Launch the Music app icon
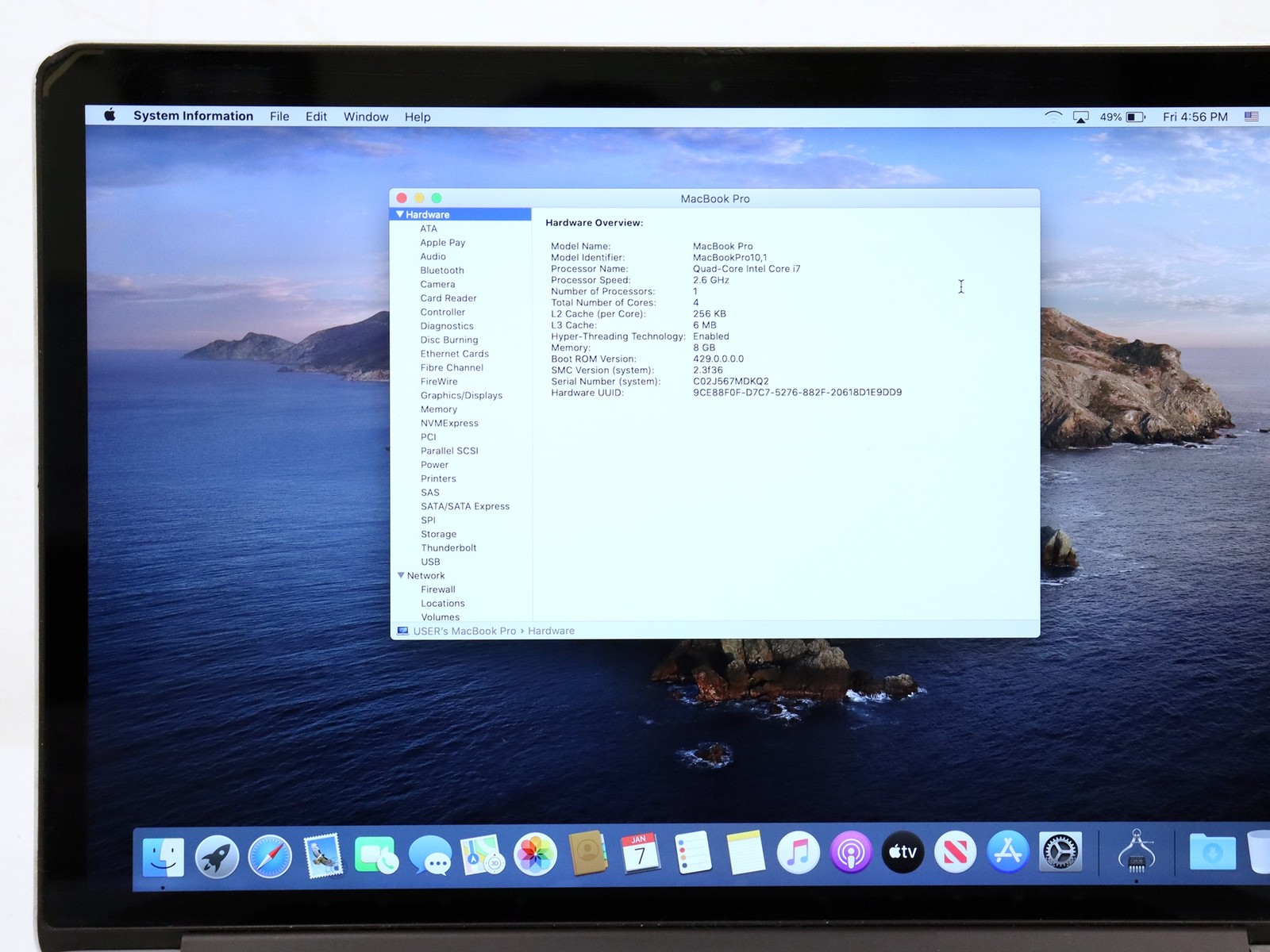Viewport: 1270px width, 952px height. point(798,853)
